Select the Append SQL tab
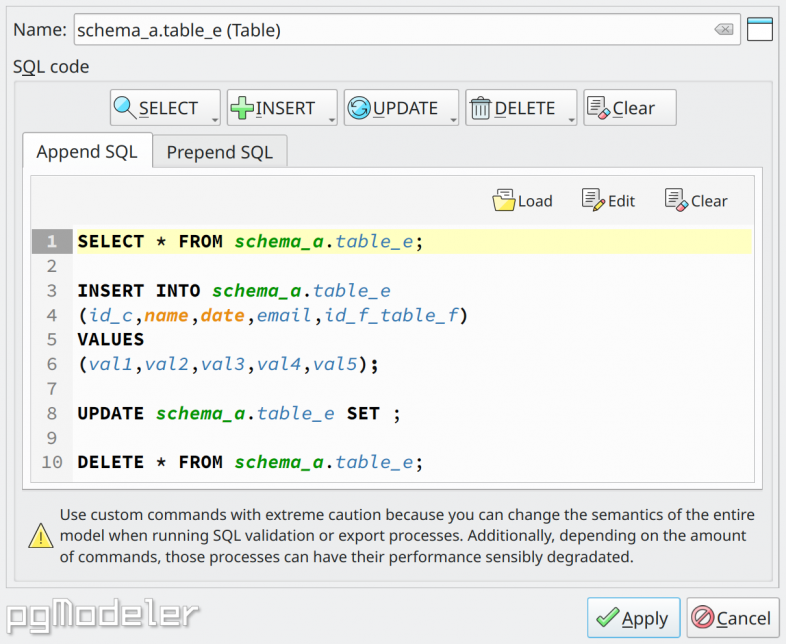The image size is (786, 644). (x=87, y=151)
